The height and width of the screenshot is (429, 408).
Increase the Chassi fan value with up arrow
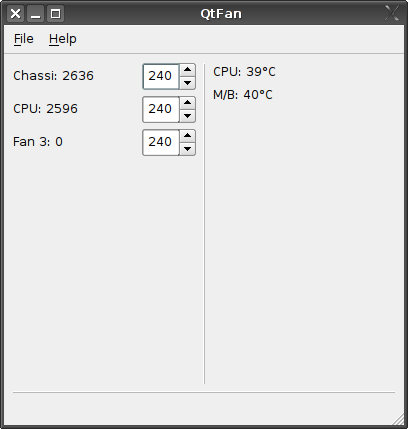(x=187, y=70)
